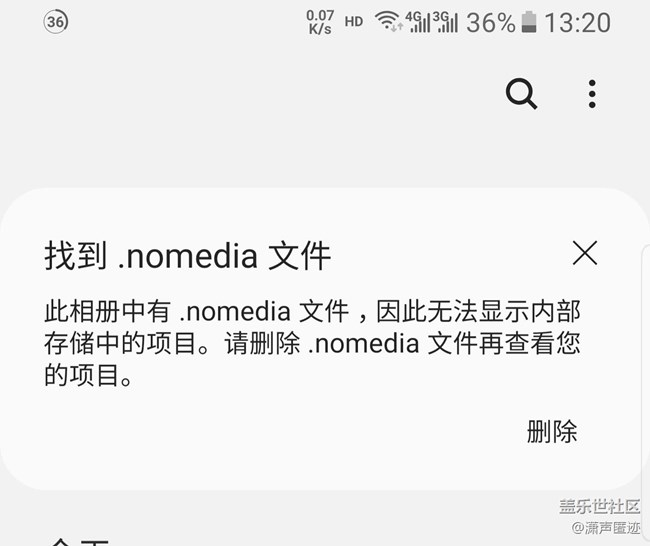Dismiss the .nomedia notice with X
The image size is (650, 546).
585,252
